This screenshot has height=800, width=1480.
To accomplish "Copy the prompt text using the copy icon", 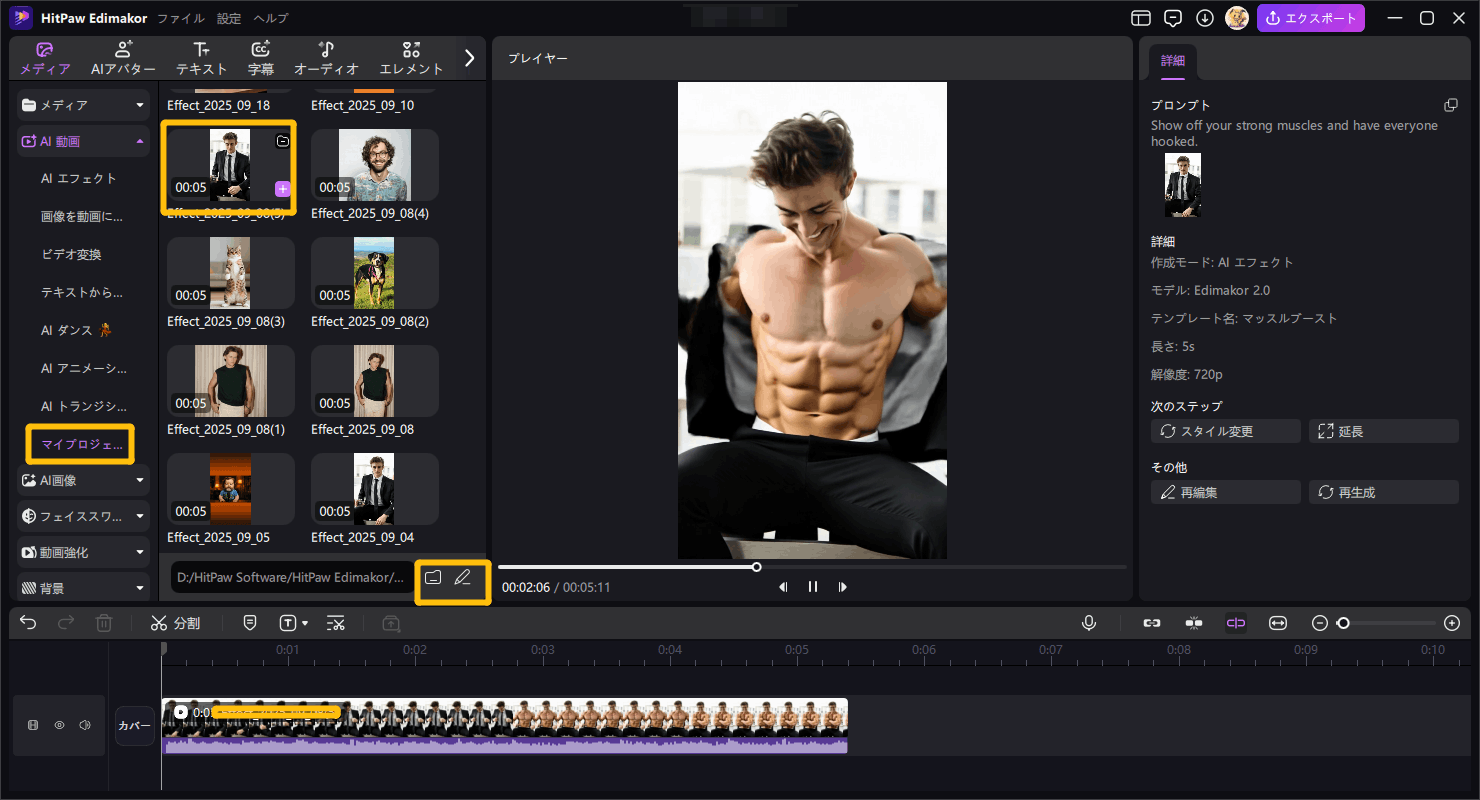I will tap(1451, 105).
